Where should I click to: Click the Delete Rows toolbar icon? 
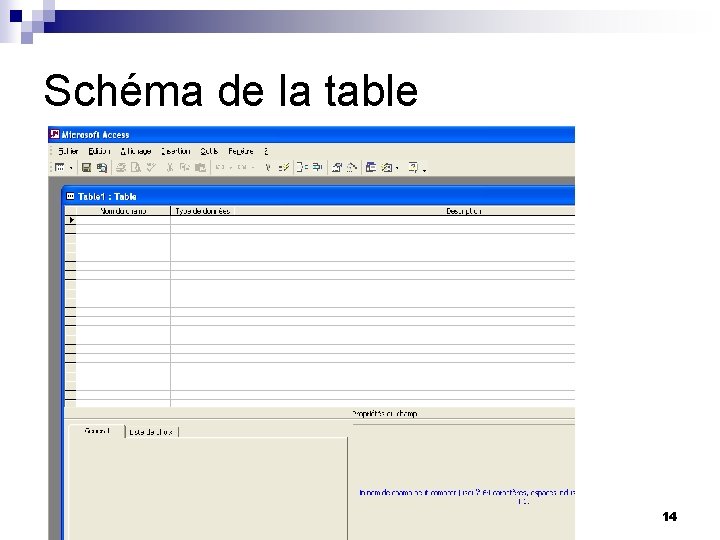pos(318,168)
